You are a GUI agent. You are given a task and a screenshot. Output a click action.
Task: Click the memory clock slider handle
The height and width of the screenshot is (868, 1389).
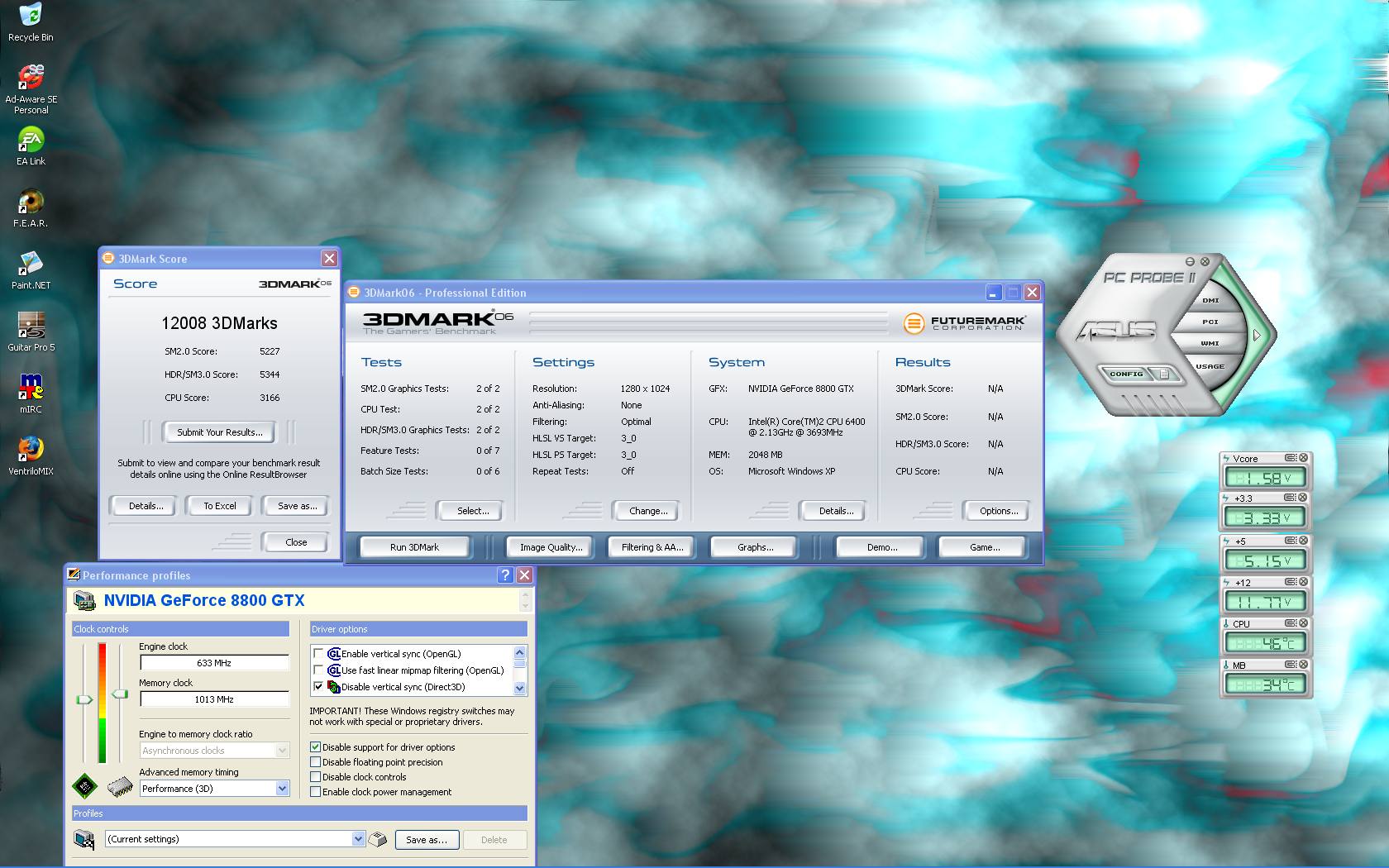[x=121, y=694]
